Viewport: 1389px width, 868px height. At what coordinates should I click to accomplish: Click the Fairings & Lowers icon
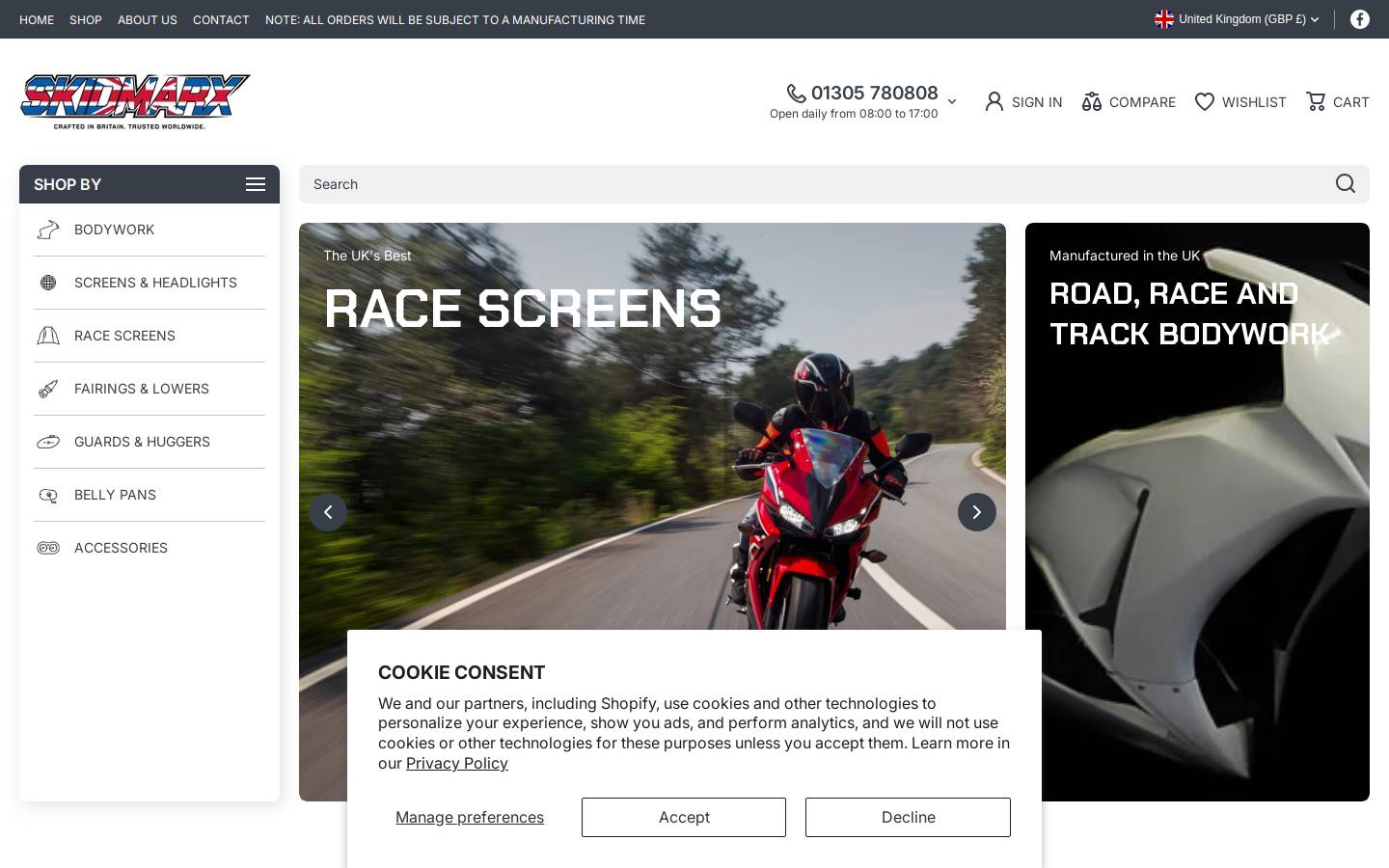(48, 389)
